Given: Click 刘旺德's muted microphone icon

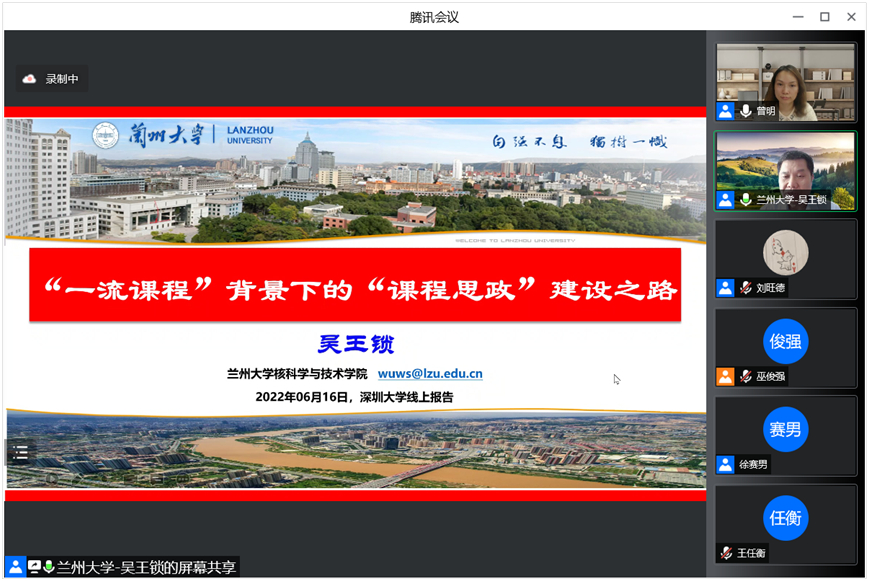Looking at the screenshot, I should pyautogui.click(x=745, y=288).
